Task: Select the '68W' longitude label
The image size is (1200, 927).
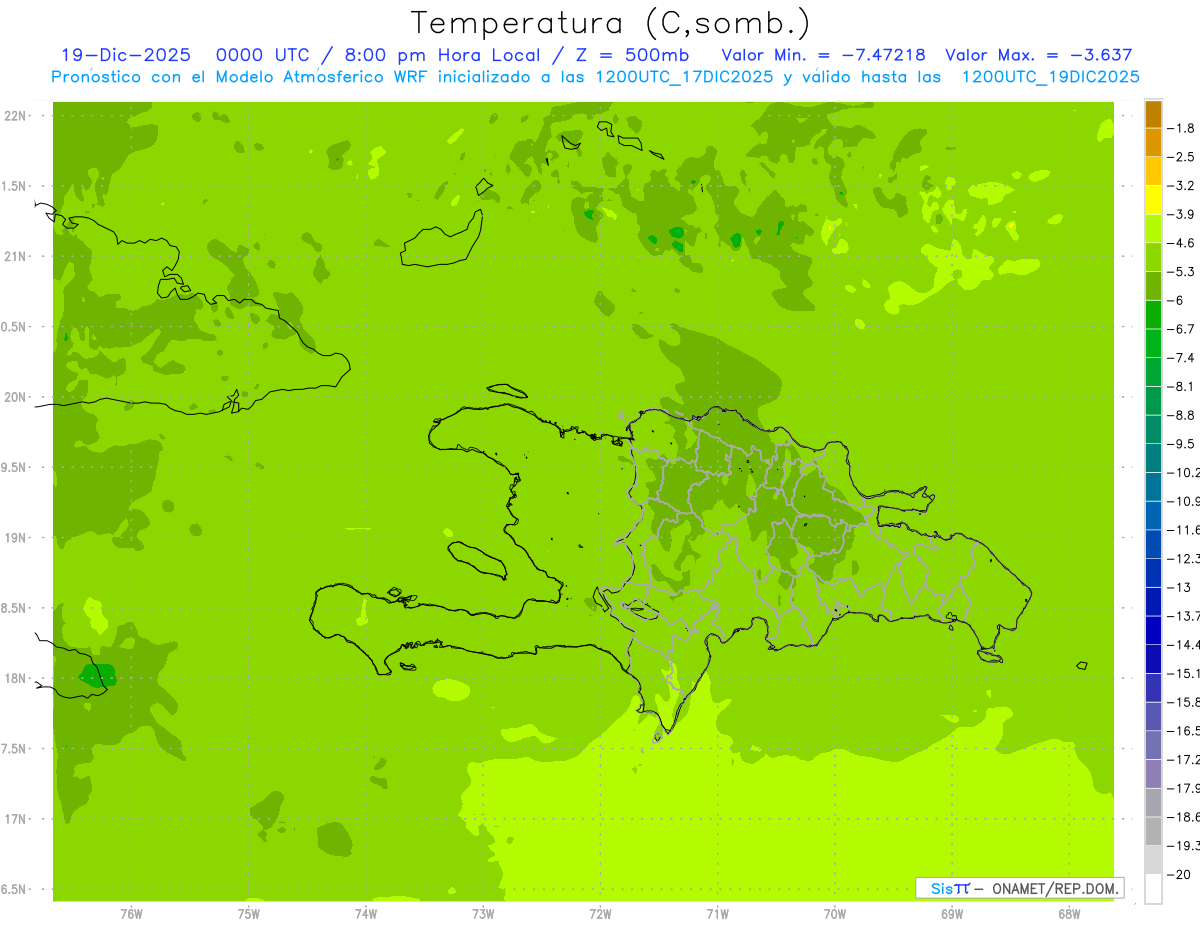Action: pyautogui.click(x=1069, y=913)
